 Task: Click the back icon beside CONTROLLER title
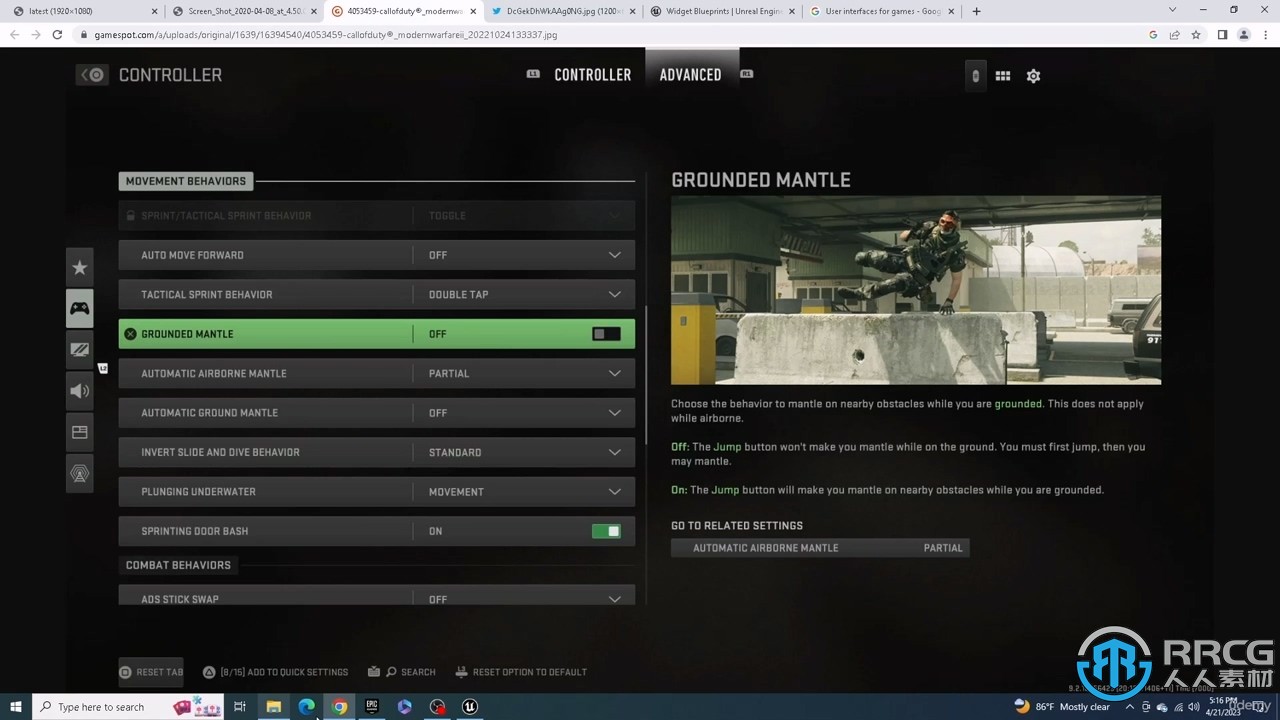tap(92, 75)
